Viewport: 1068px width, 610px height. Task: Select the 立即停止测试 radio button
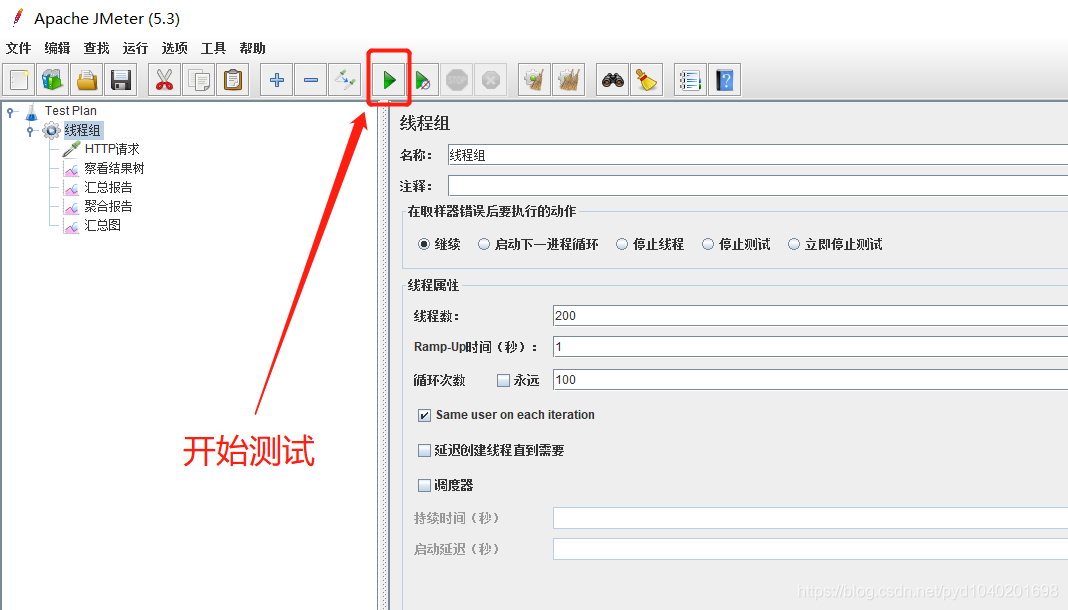coord(794,244)
